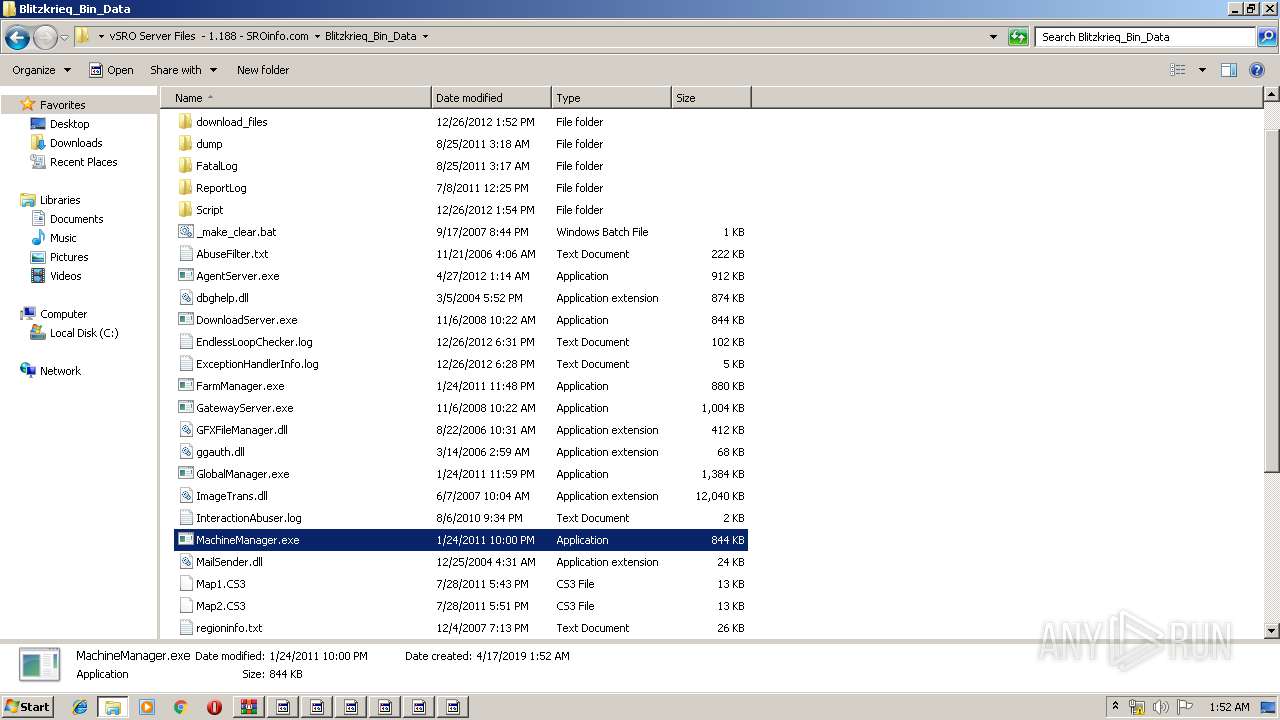Select the download_files folder icon

185,122
